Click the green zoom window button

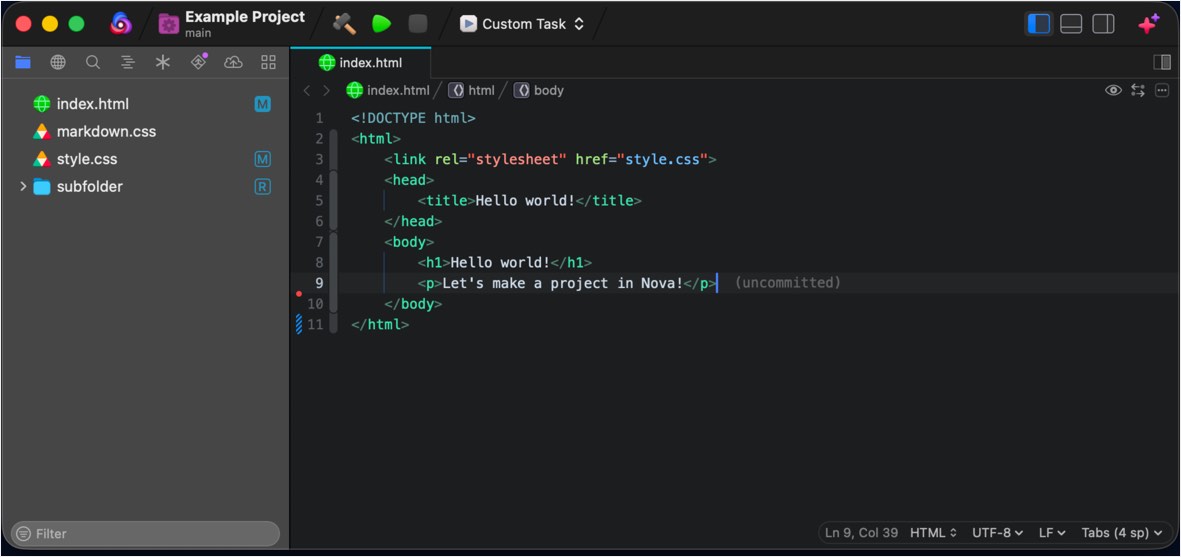[x=76, y=24]
